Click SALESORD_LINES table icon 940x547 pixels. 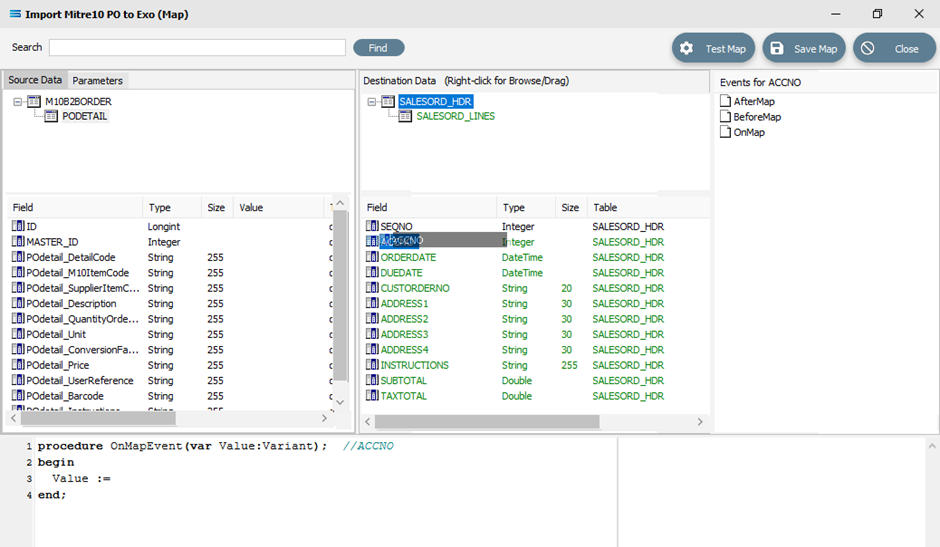tap(405, 116)
